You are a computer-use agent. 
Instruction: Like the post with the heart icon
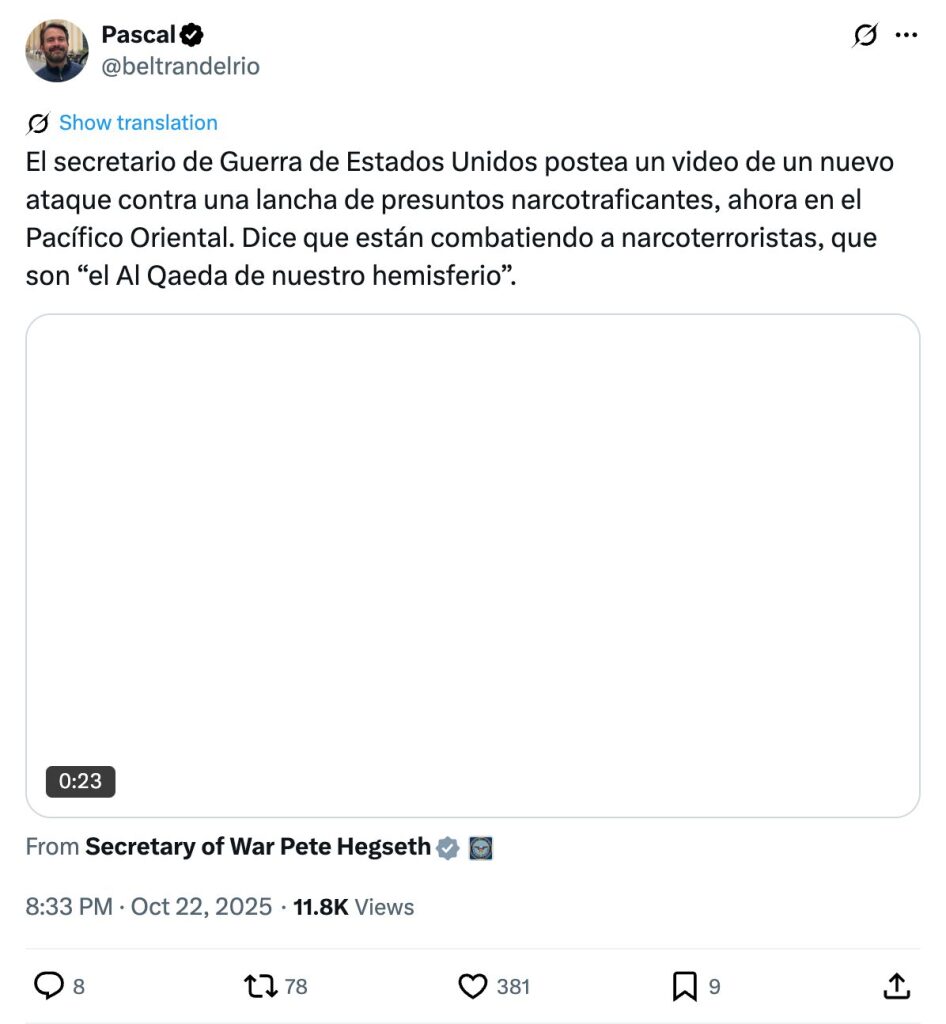point(472,987)
